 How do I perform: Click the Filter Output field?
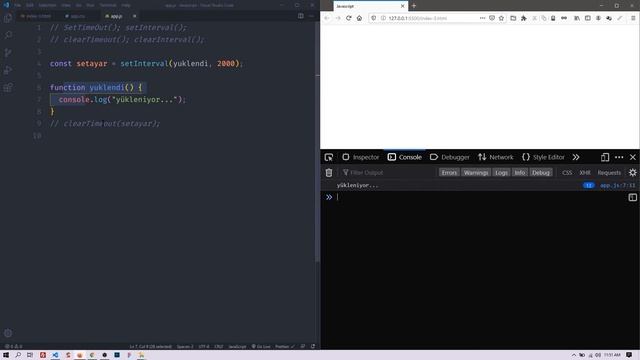(388, 173)
